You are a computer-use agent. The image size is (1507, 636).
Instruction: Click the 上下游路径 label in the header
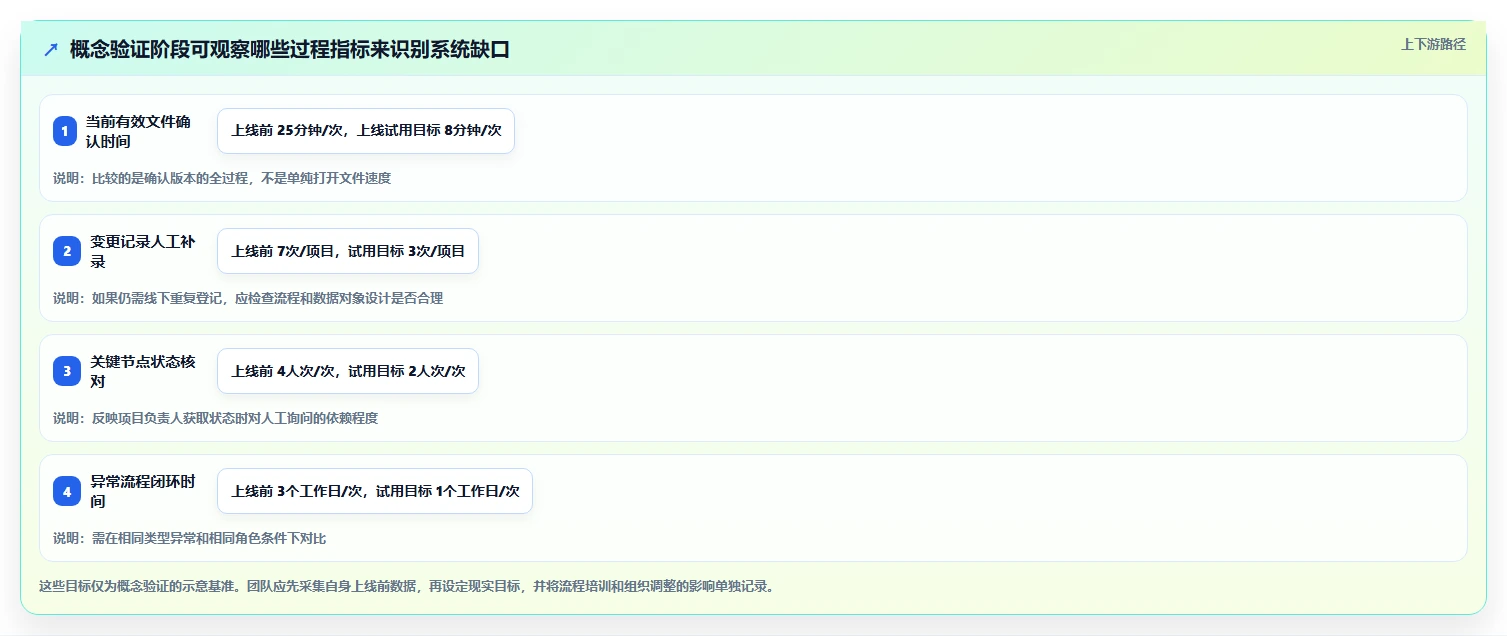[x=1433, y=44]
